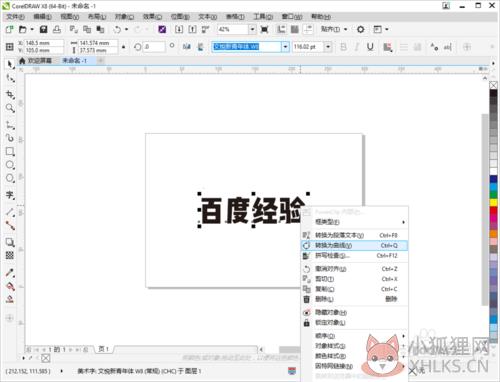Open the 对象 menu in menu bar

(x=124, y=16)
